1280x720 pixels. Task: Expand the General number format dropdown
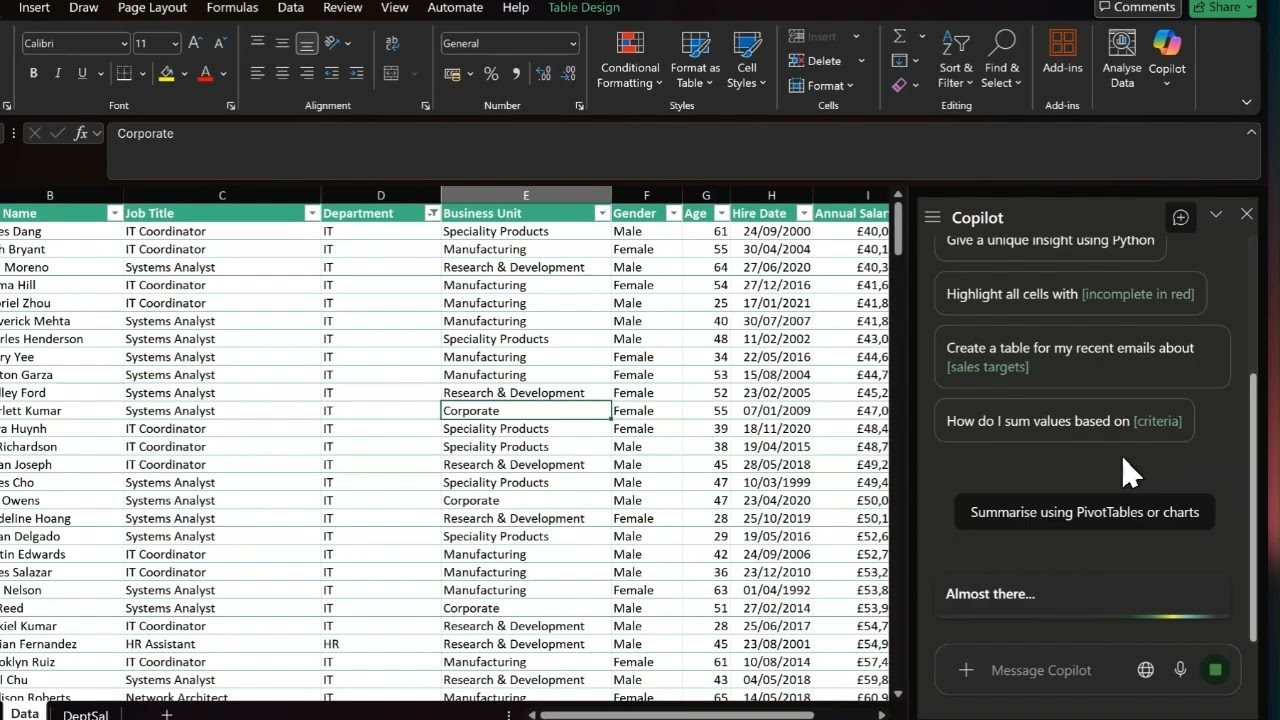pyautogui.click(x=575, y=43)
